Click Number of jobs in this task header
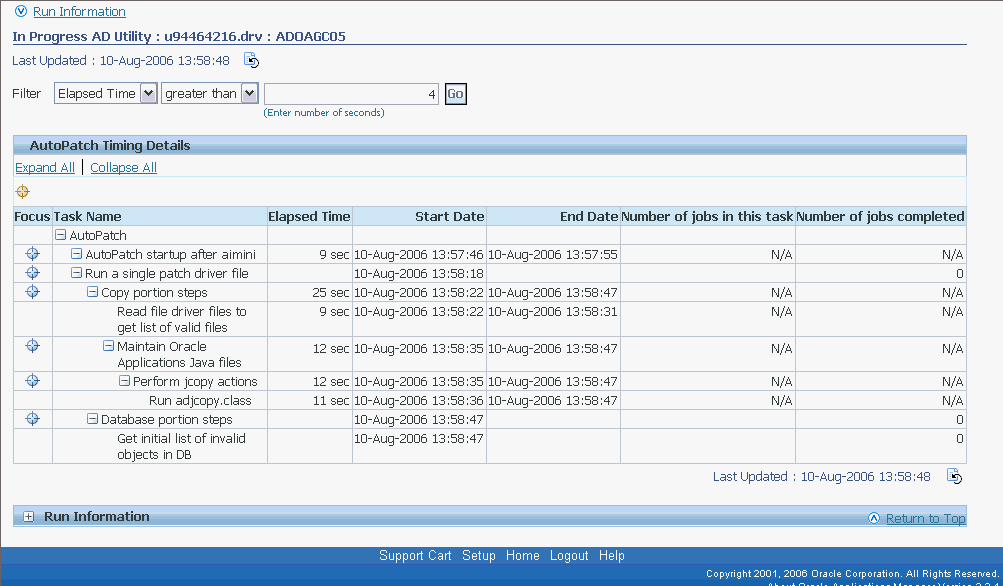Image resolution: width=1003 pixels, height=586 pixels. point(707,216)
